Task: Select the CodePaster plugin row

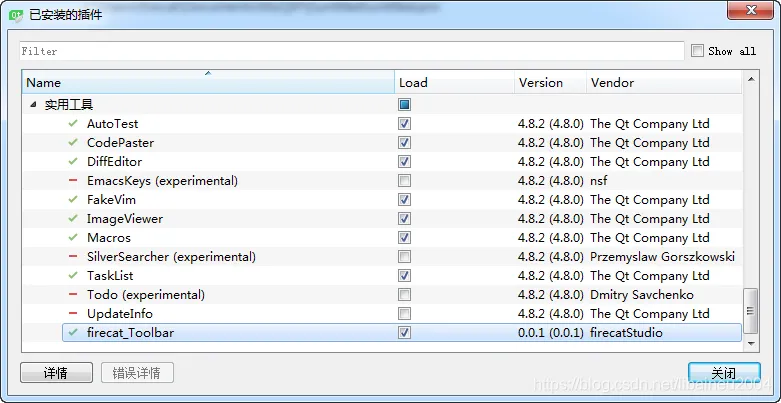Action: 382,142
